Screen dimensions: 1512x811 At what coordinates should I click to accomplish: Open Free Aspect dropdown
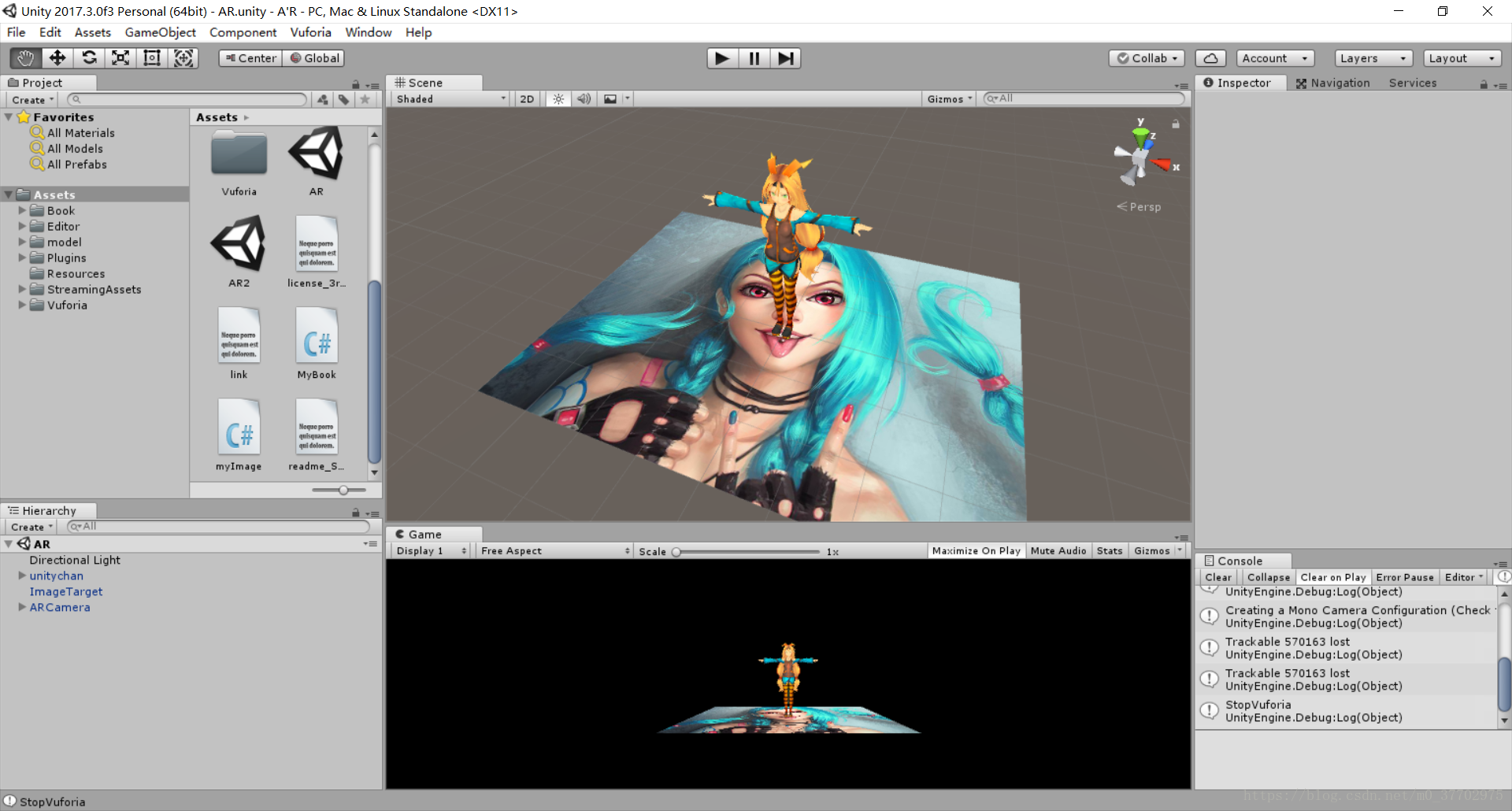(554, 551)
